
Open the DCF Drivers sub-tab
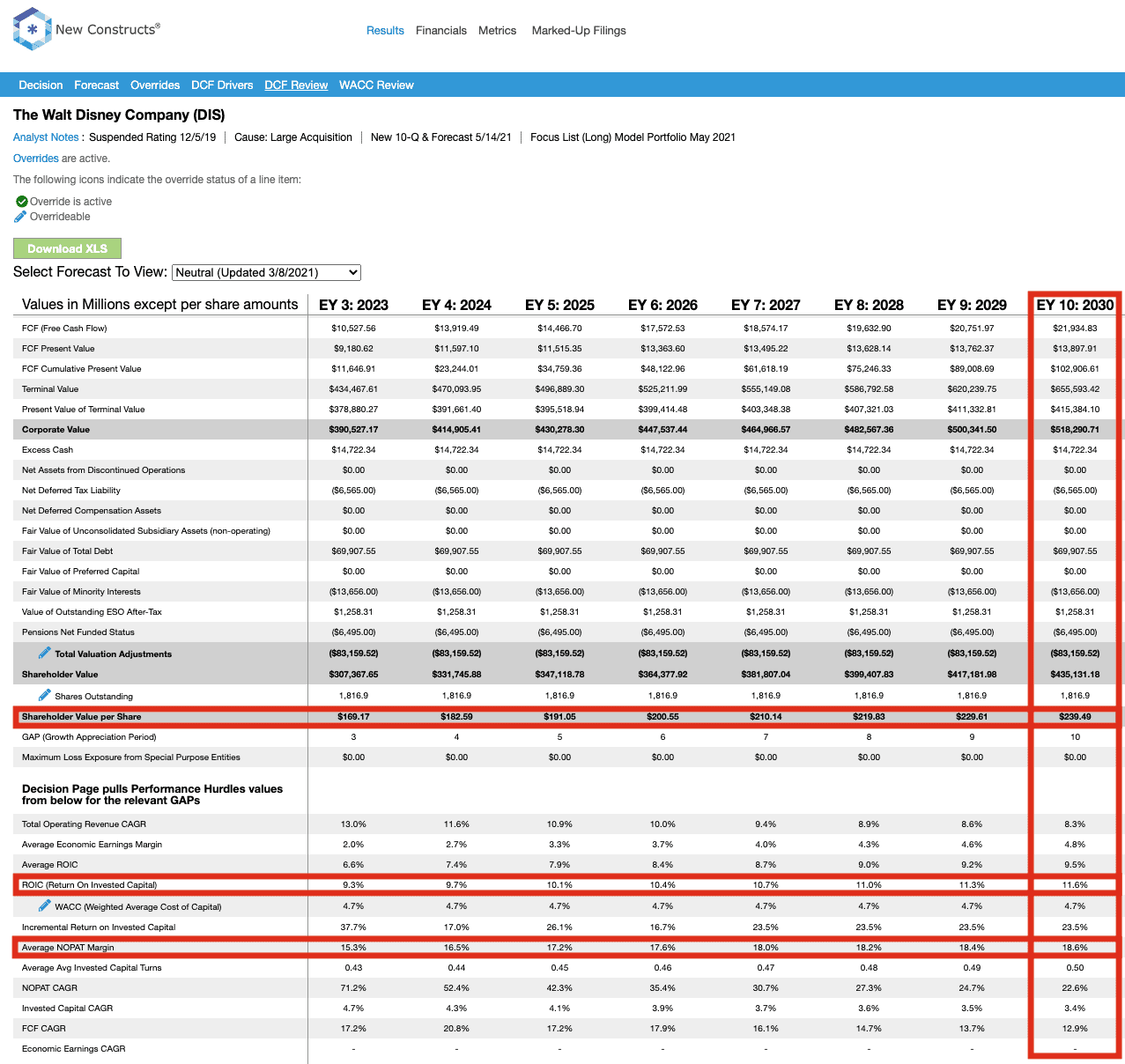click(222, 85)
